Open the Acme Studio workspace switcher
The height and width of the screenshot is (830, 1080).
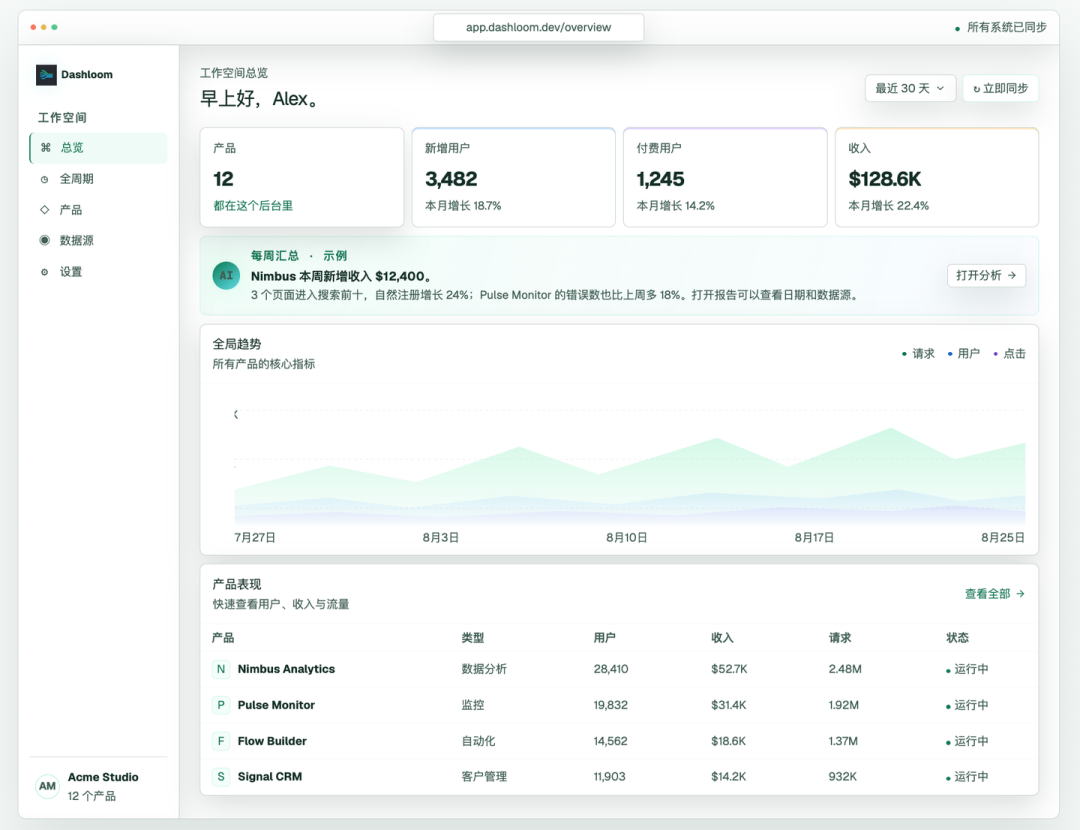click(x=98, y=786)
